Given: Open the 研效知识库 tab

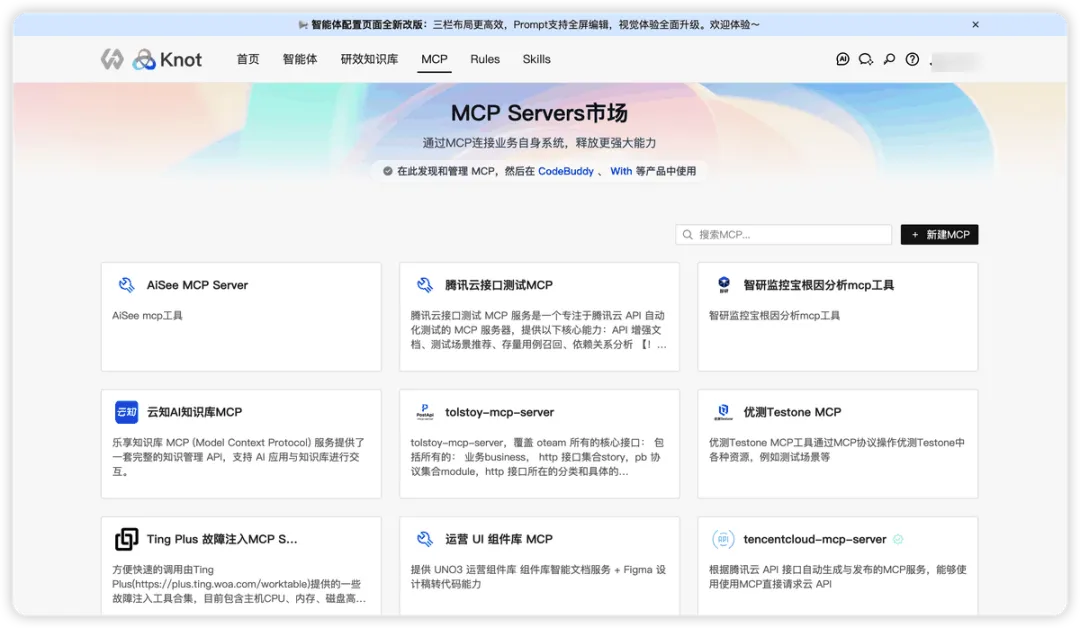Looking at the screenshot, I should coord(369,59).
